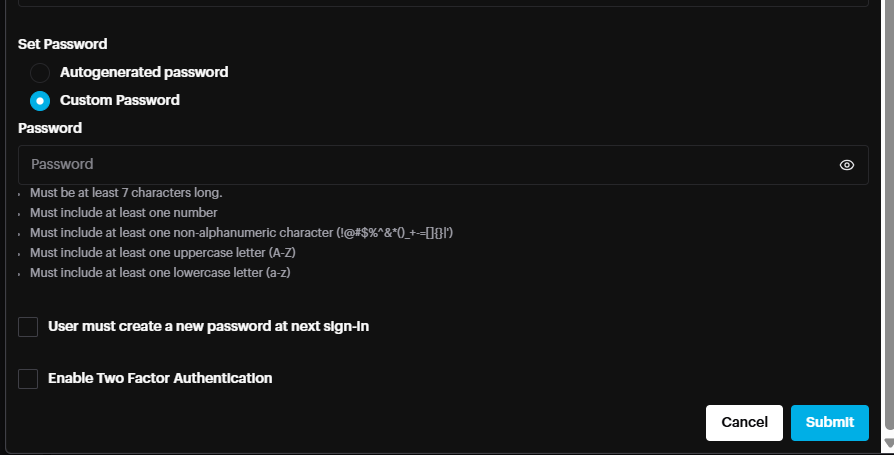Check the new password at next sign-in box
This screenshot has width=894, height=455.
click(28, 327)
